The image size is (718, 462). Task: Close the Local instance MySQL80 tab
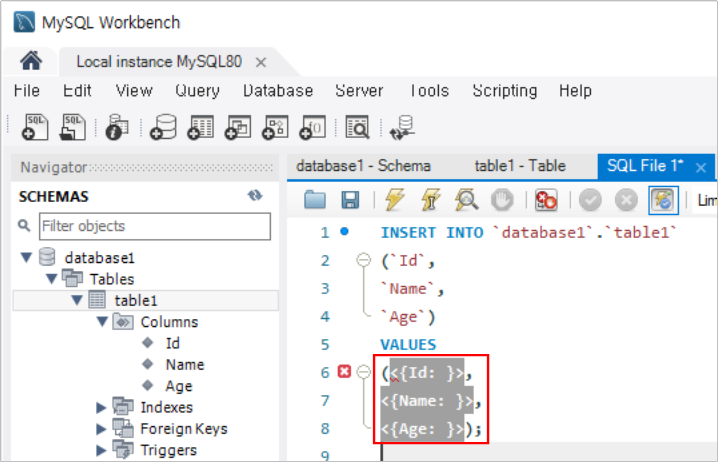point(261,62)
